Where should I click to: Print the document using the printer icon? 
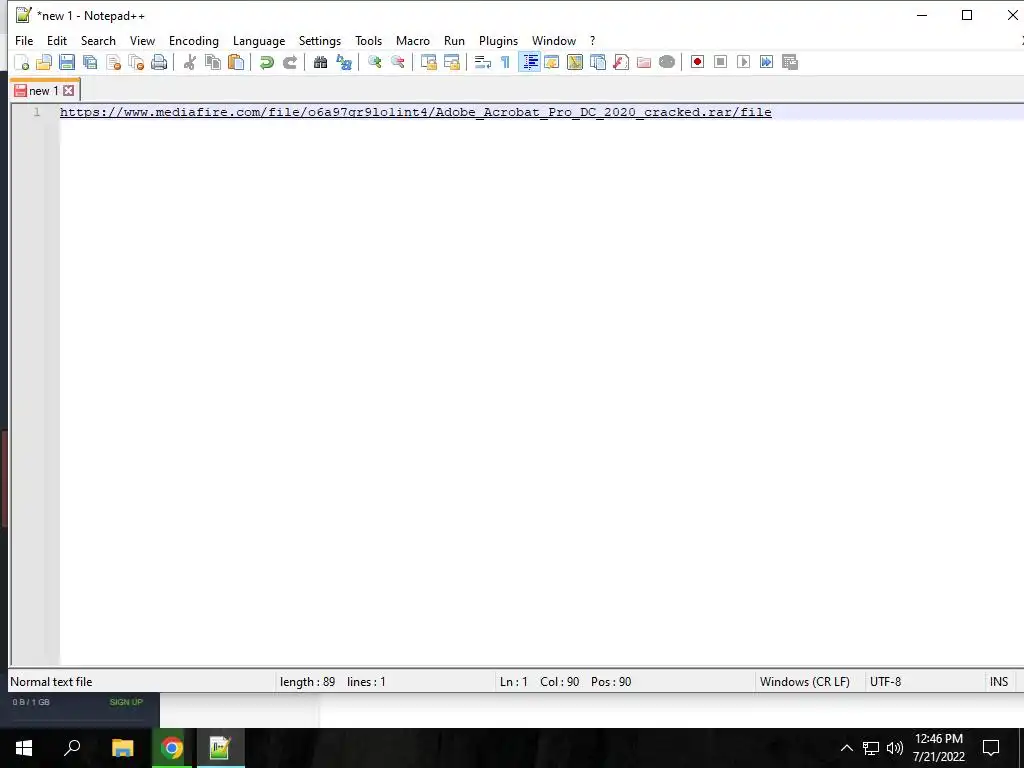(x=159, y=62)
